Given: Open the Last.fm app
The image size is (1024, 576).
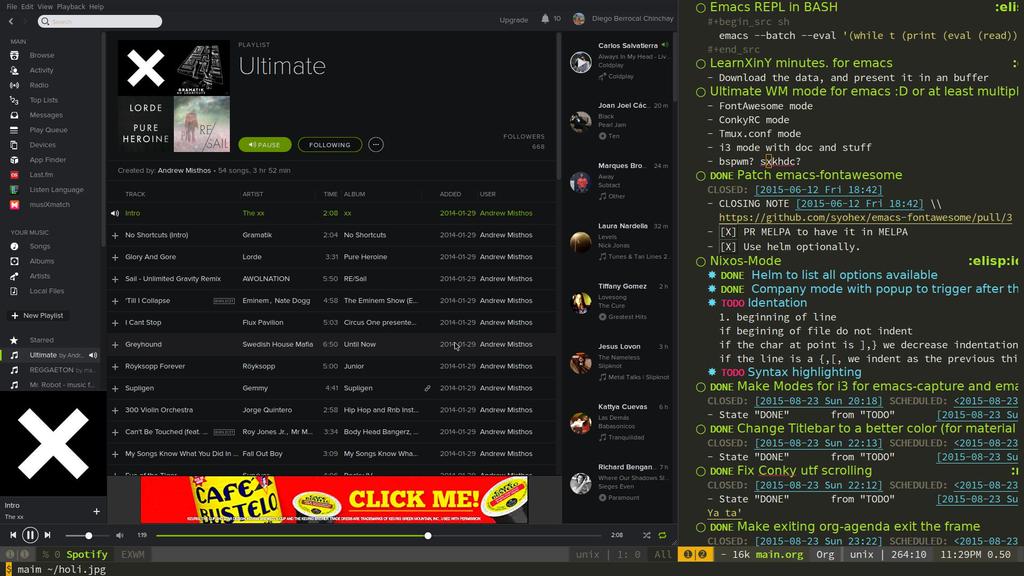Looking at the screenshot, I should tap(41, 175).
